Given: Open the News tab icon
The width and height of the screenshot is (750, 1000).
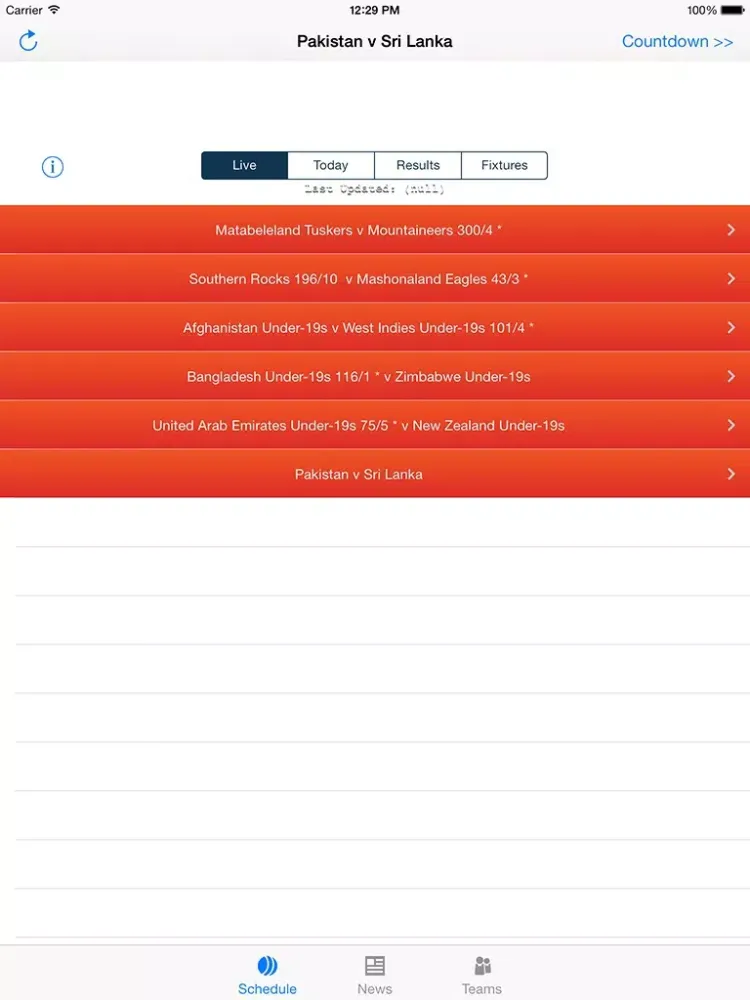Looking at the screenshot, I should point(374,966).
